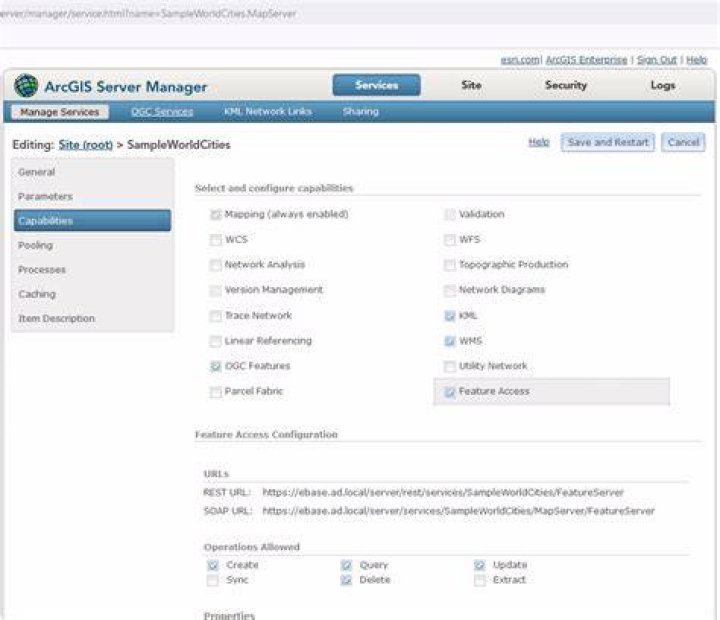
Task: Open the Site main tab
Action: point(471,85)
